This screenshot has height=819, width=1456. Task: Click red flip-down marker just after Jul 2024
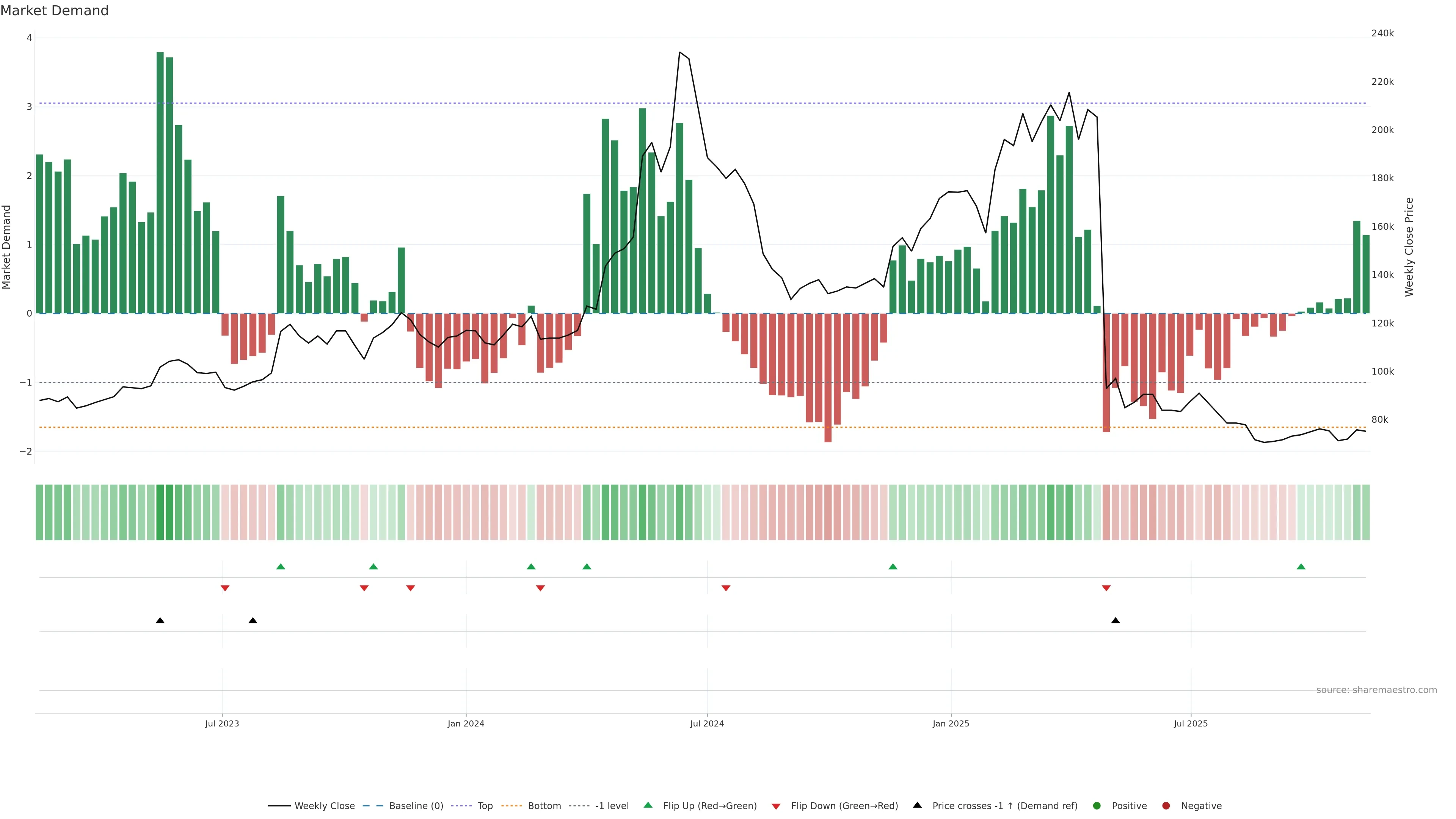click(726, 588)
